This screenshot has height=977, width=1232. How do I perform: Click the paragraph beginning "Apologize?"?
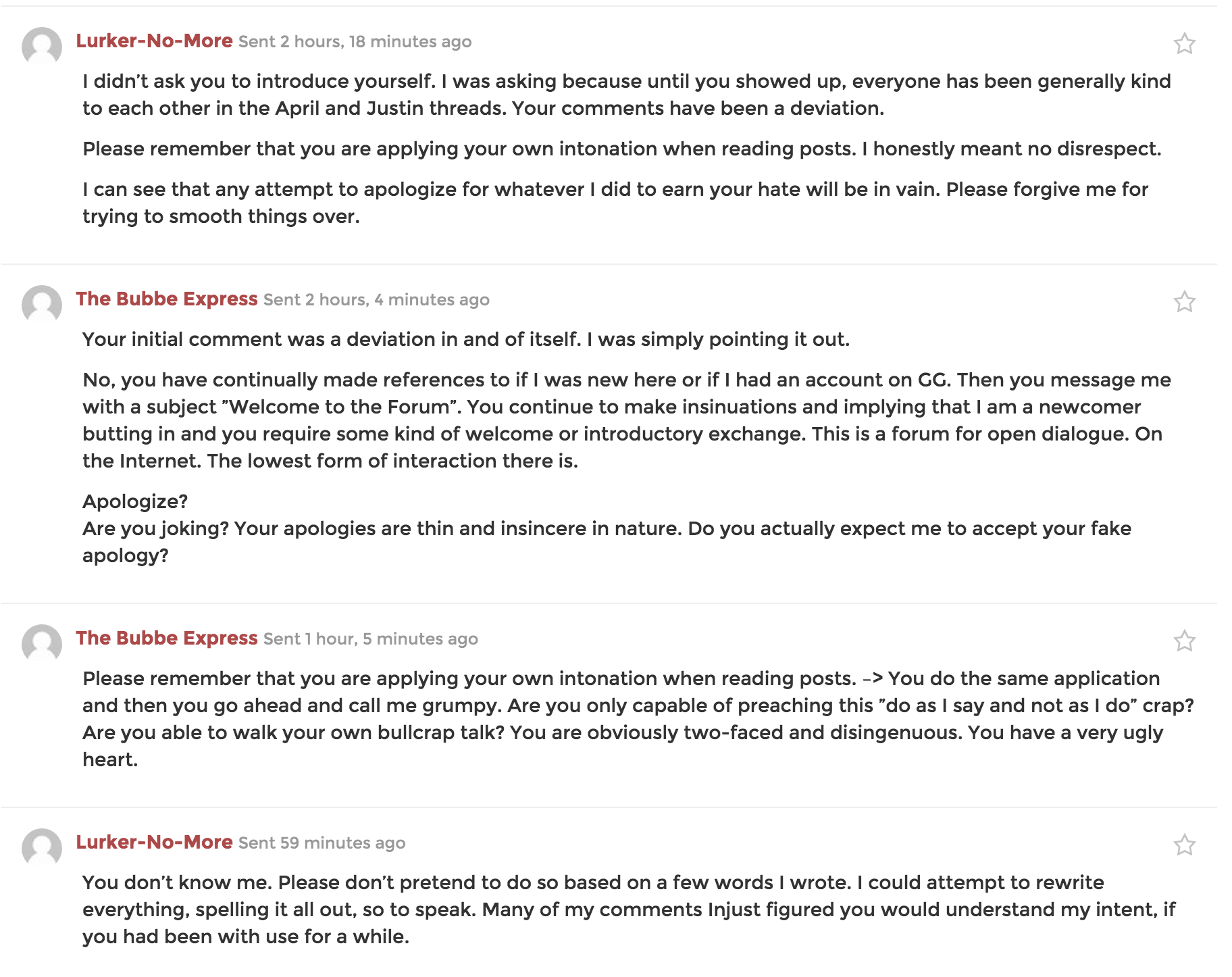[x=607, y=528]
